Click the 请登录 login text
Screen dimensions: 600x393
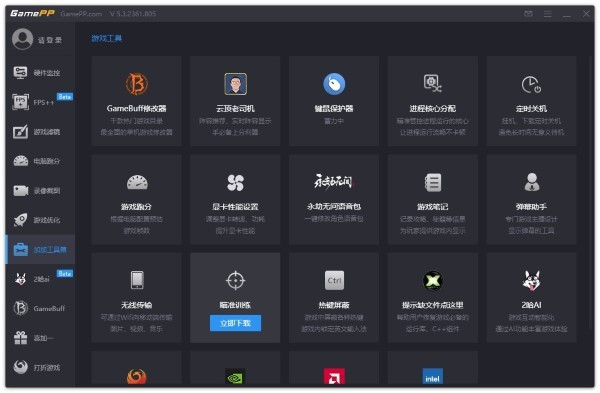pyautogui.click(x=49, y=40)
